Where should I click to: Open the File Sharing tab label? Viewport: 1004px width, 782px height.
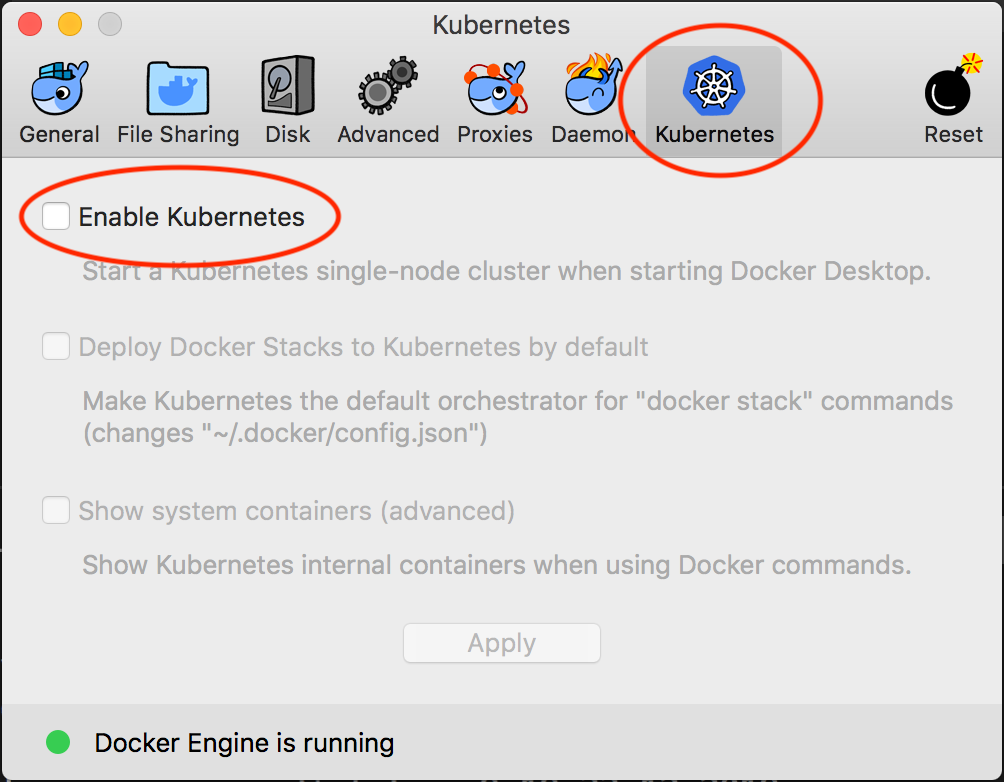(x=177, y=134)
